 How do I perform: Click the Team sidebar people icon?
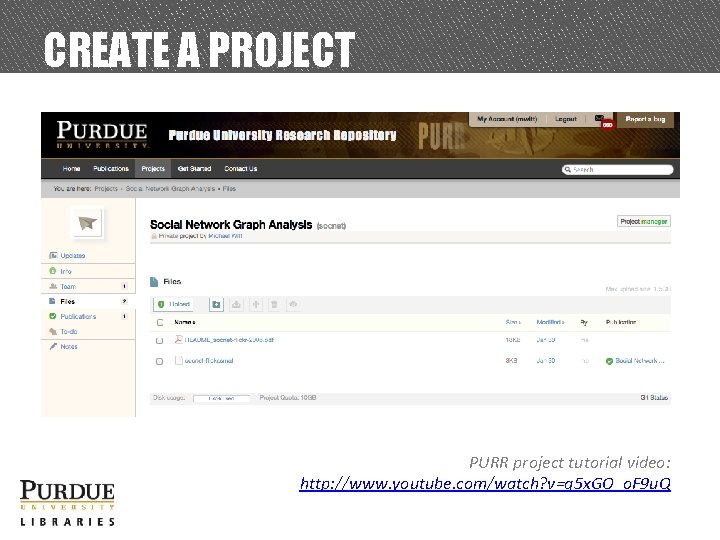pyautogui.click(x=53, y=286)
